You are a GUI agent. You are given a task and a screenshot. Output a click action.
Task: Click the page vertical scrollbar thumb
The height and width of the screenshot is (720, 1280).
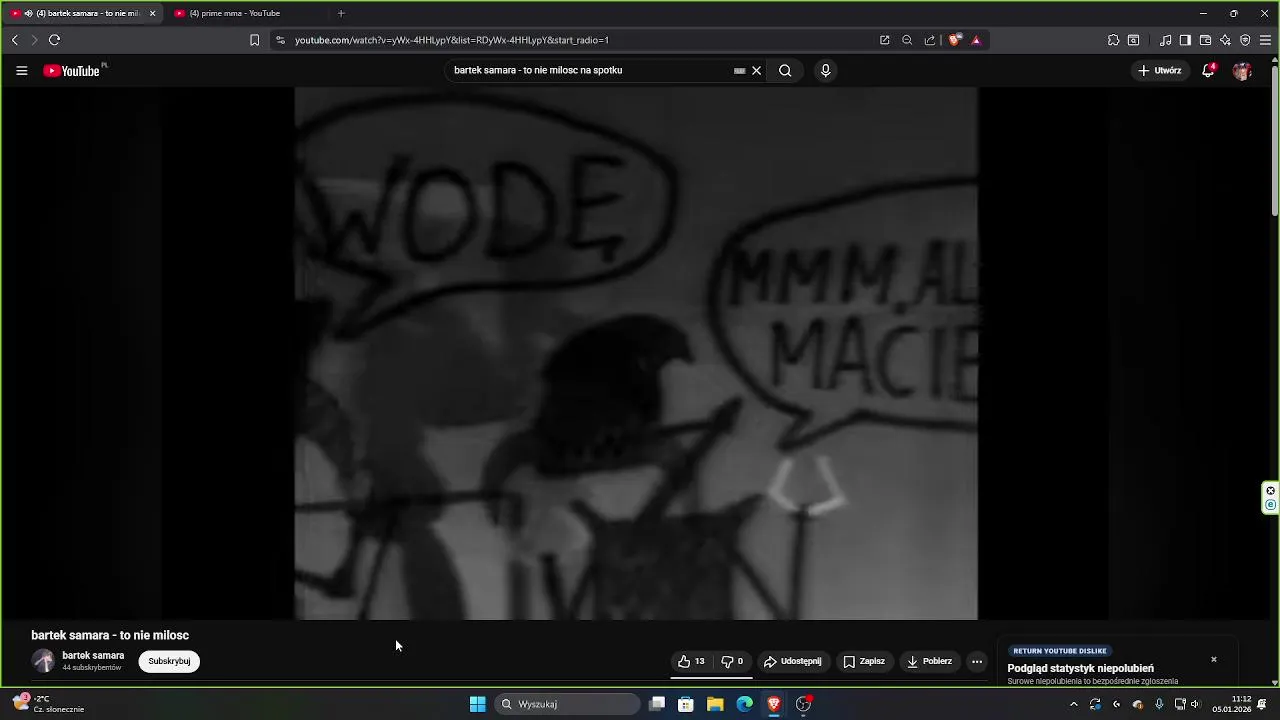click(x=1274, y=140)
